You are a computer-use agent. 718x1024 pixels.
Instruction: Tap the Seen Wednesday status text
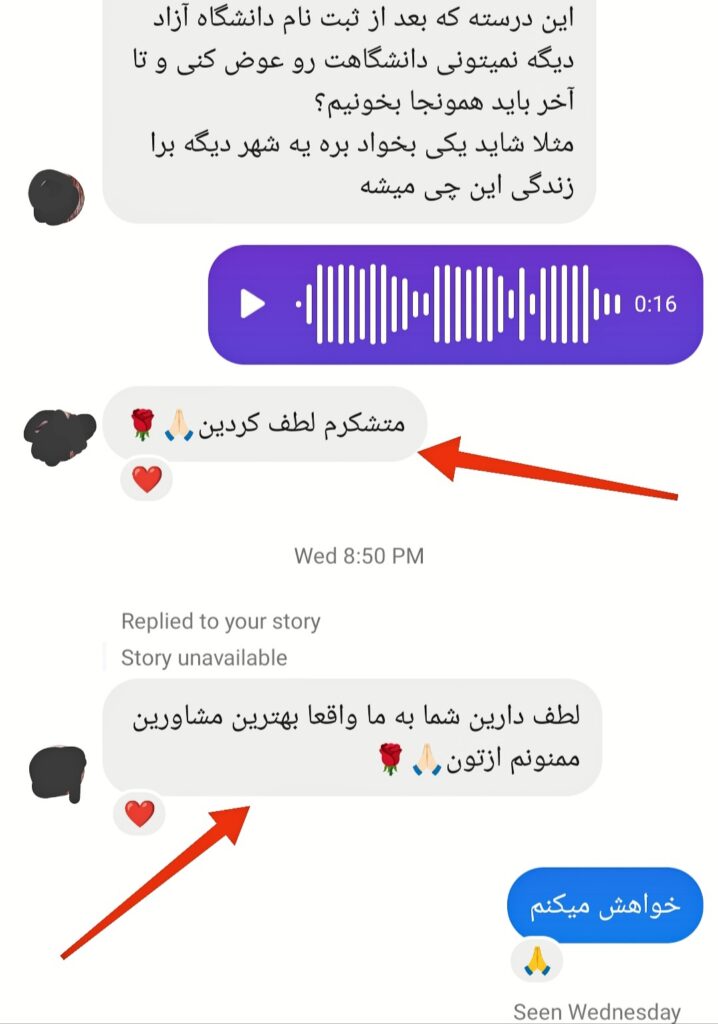click(x=596, y=1012)
